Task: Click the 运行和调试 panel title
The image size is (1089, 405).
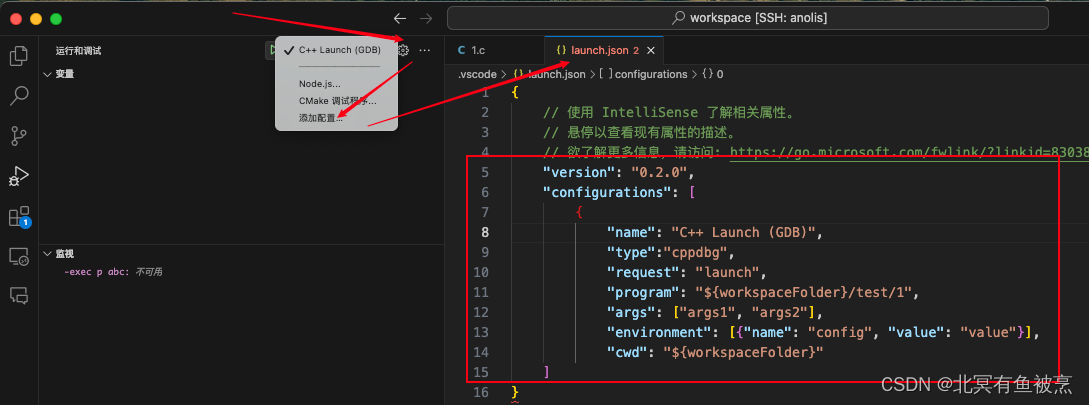Action: (x=79, y=51)
